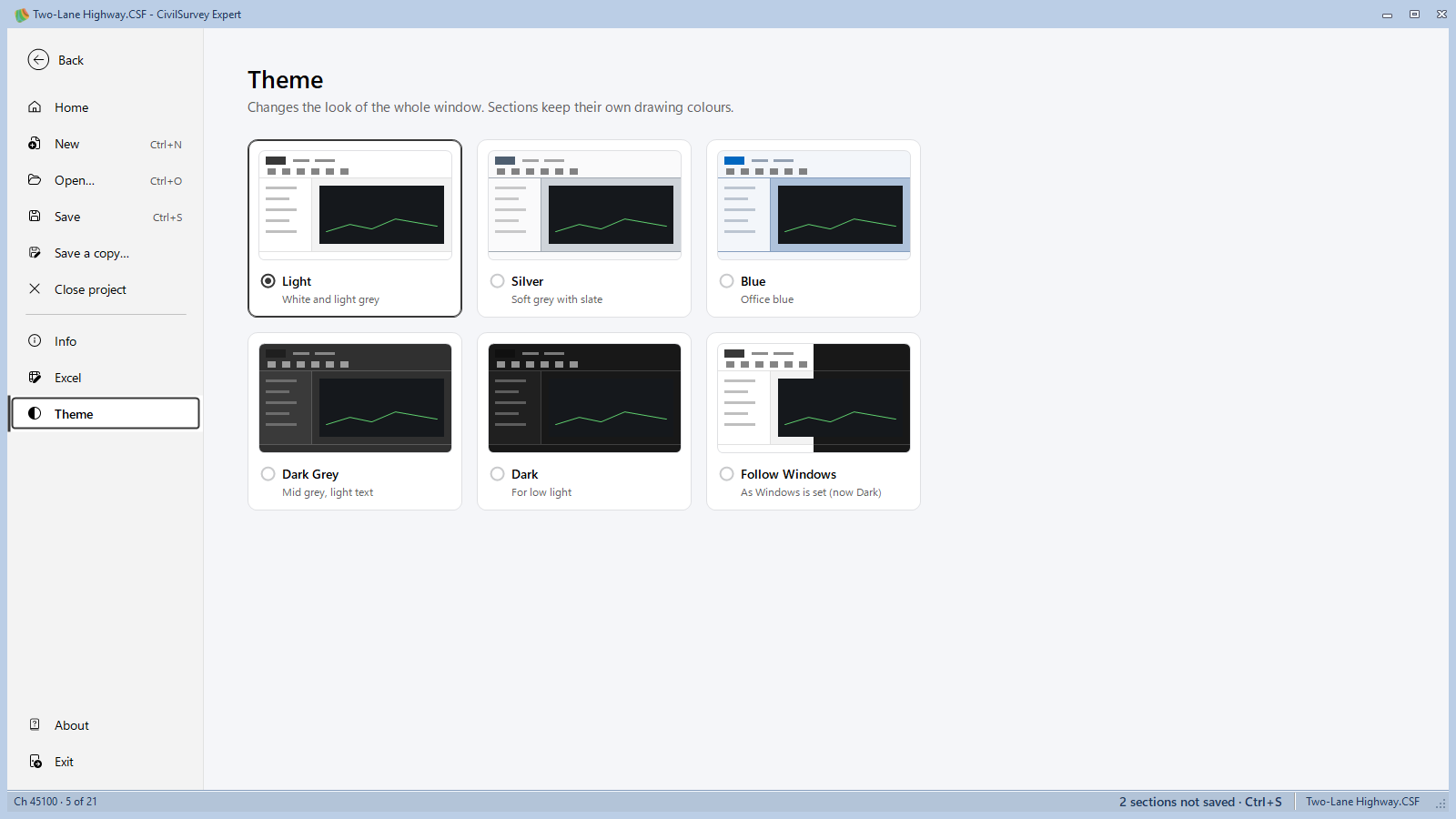Viewport: 1456px width, 819px height.
Task: Click the About icon
Action: click(x=35, y=725)
